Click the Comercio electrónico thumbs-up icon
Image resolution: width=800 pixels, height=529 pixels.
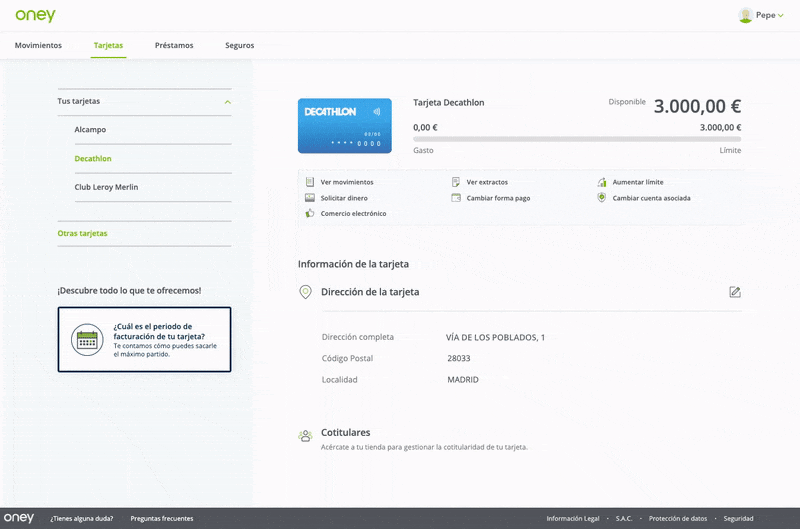tap(310, 213)
